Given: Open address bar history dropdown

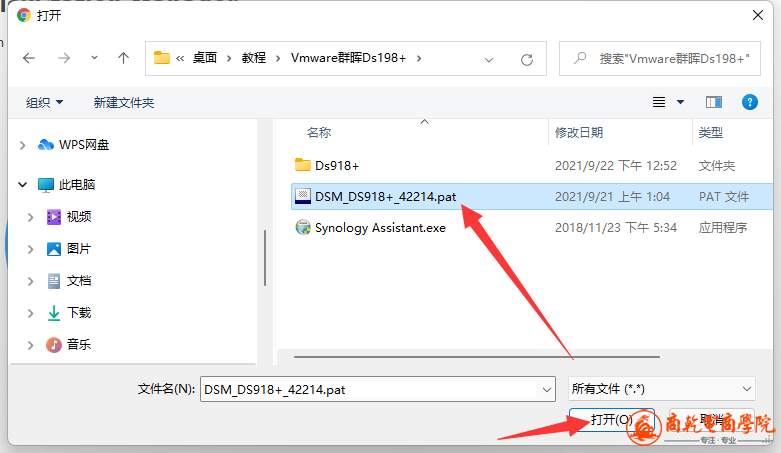Looking at the screenshot, I should [x=489, y=60].
